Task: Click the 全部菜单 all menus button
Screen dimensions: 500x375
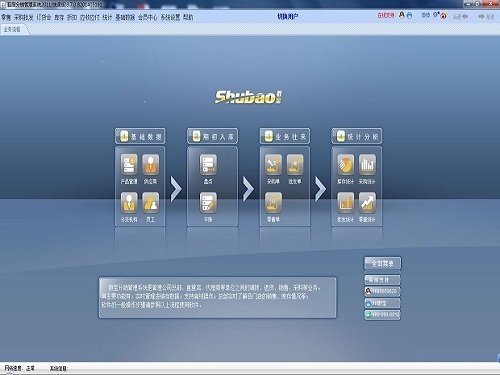Action: pyautogui.click(x=382, y=264)
